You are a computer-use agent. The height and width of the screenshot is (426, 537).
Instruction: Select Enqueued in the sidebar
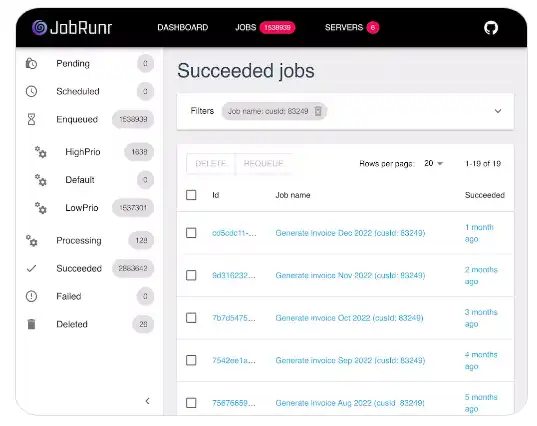point(89,119)
